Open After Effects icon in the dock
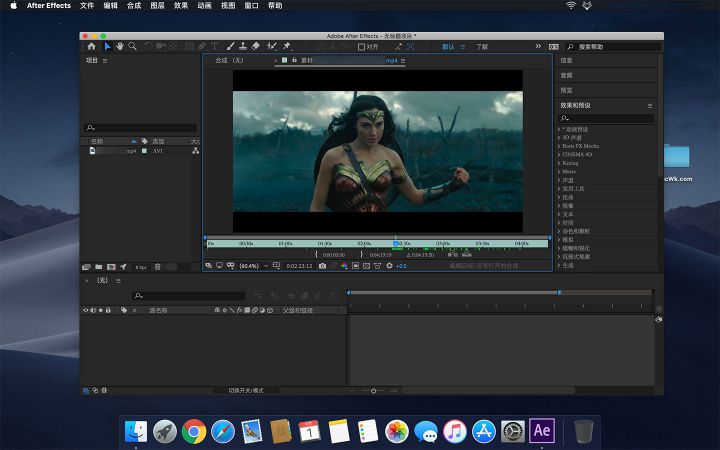Viewport: 720px width, 450px height. coord(542,431)
